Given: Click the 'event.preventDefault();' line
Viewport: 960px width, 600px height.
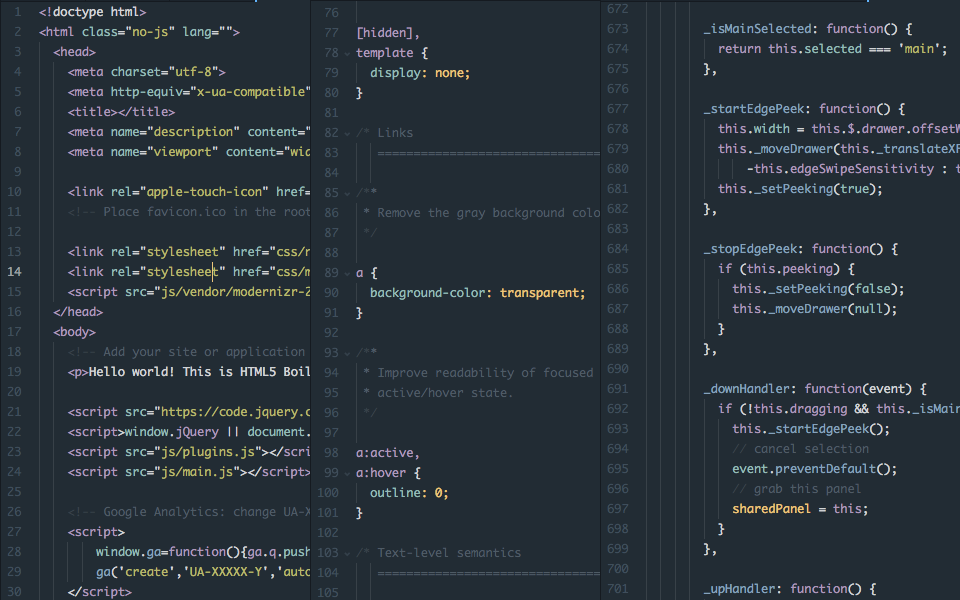Looking at the screenshot, I should click(x=815, y=469).
